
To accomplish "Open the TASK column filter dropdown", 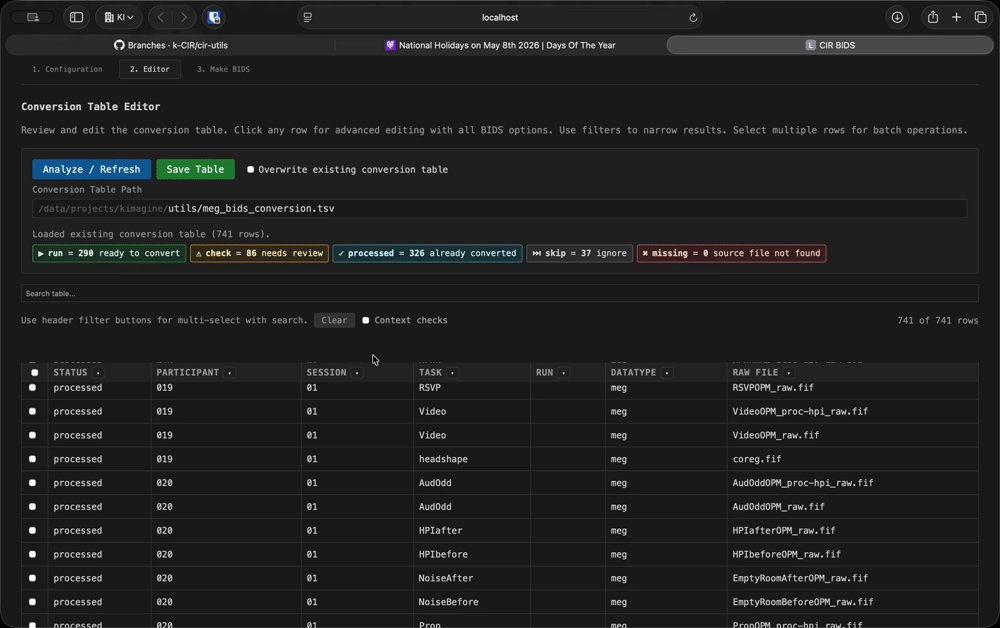I will pyautogui.click(x=452, y=372).
